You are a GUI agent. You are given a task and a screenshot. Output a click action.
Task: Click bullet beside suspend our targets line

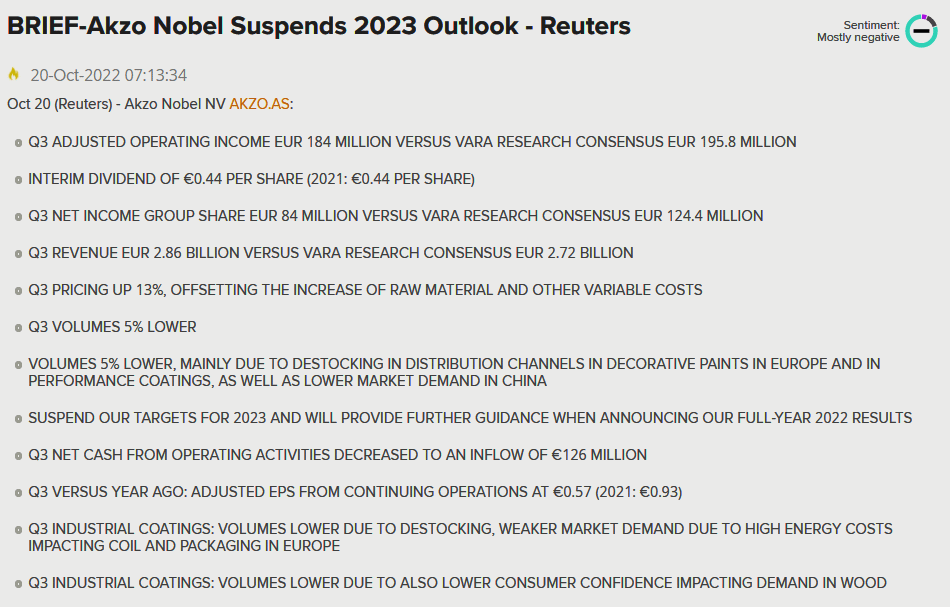pyautogui.click(x=18, y=420)
